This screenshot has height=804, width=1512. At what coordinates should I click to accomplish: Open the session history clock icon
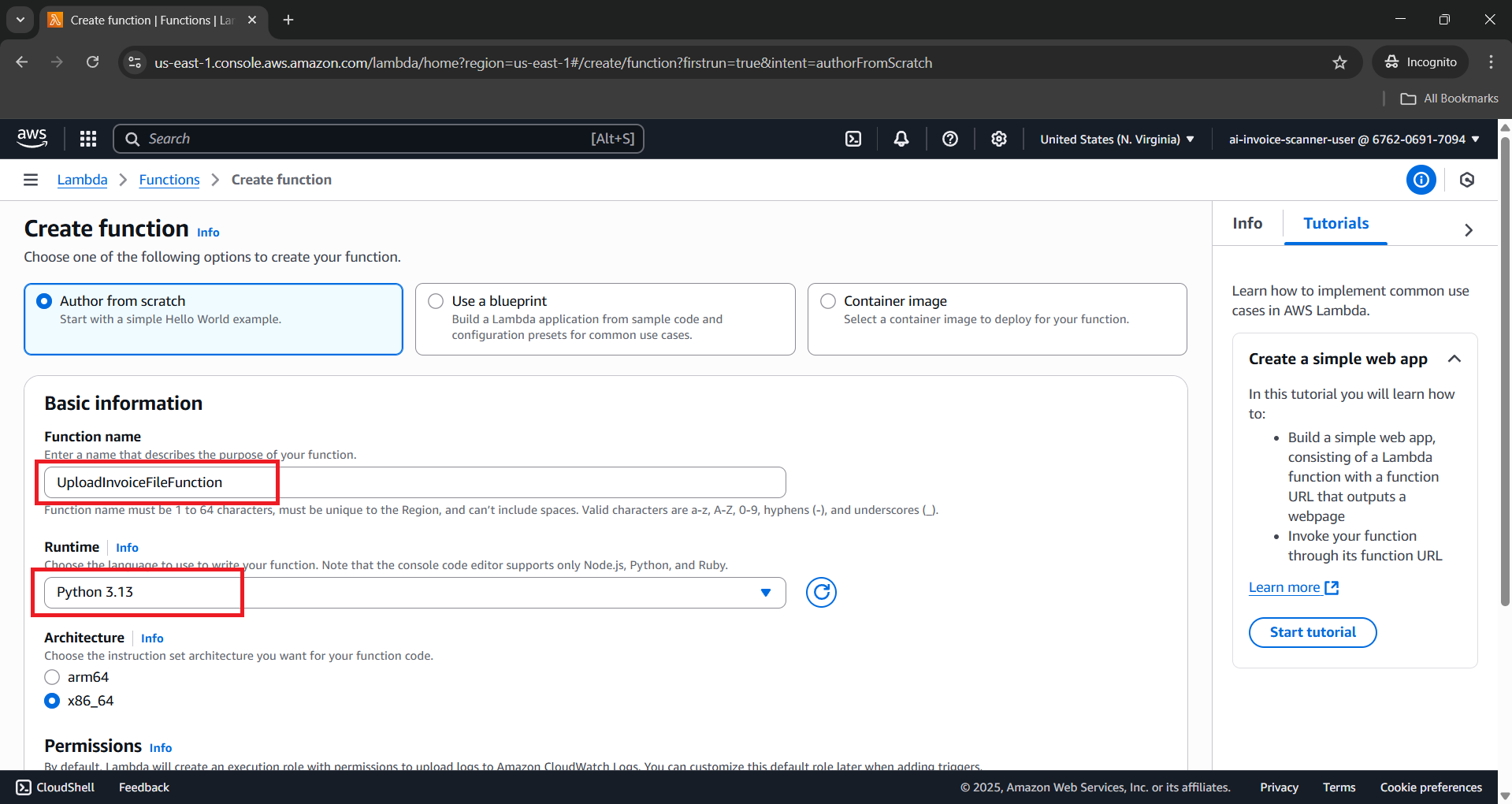pyautogui.click(x=1467, y=180)
